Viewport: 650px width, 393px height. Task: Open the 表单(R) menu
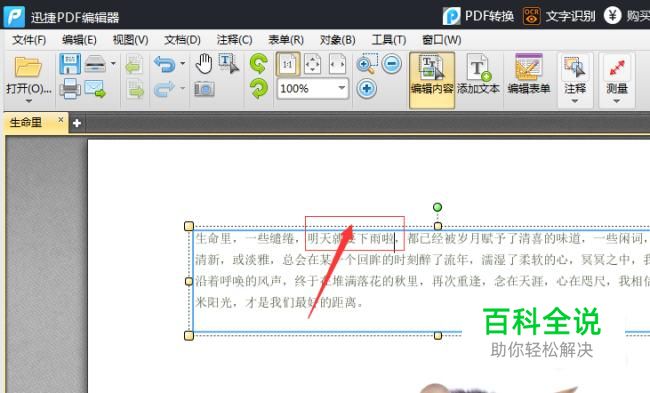point(286,40)
